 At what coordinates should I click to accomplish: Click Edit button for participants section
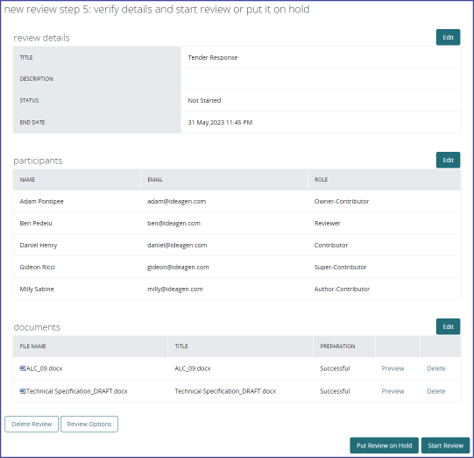(448, 160)
